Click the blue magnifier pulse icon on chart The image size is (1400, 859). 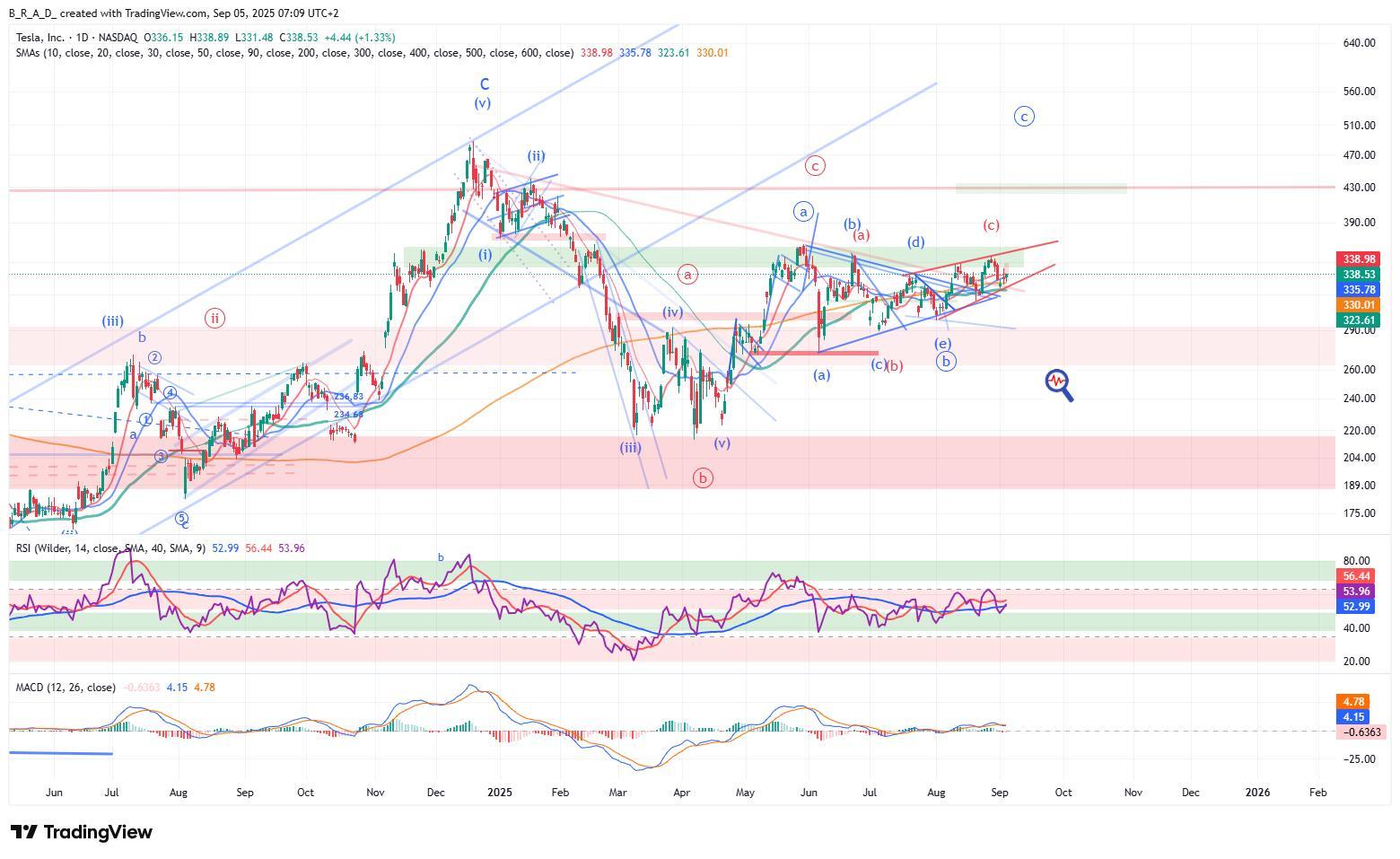tap(1059, 385)
